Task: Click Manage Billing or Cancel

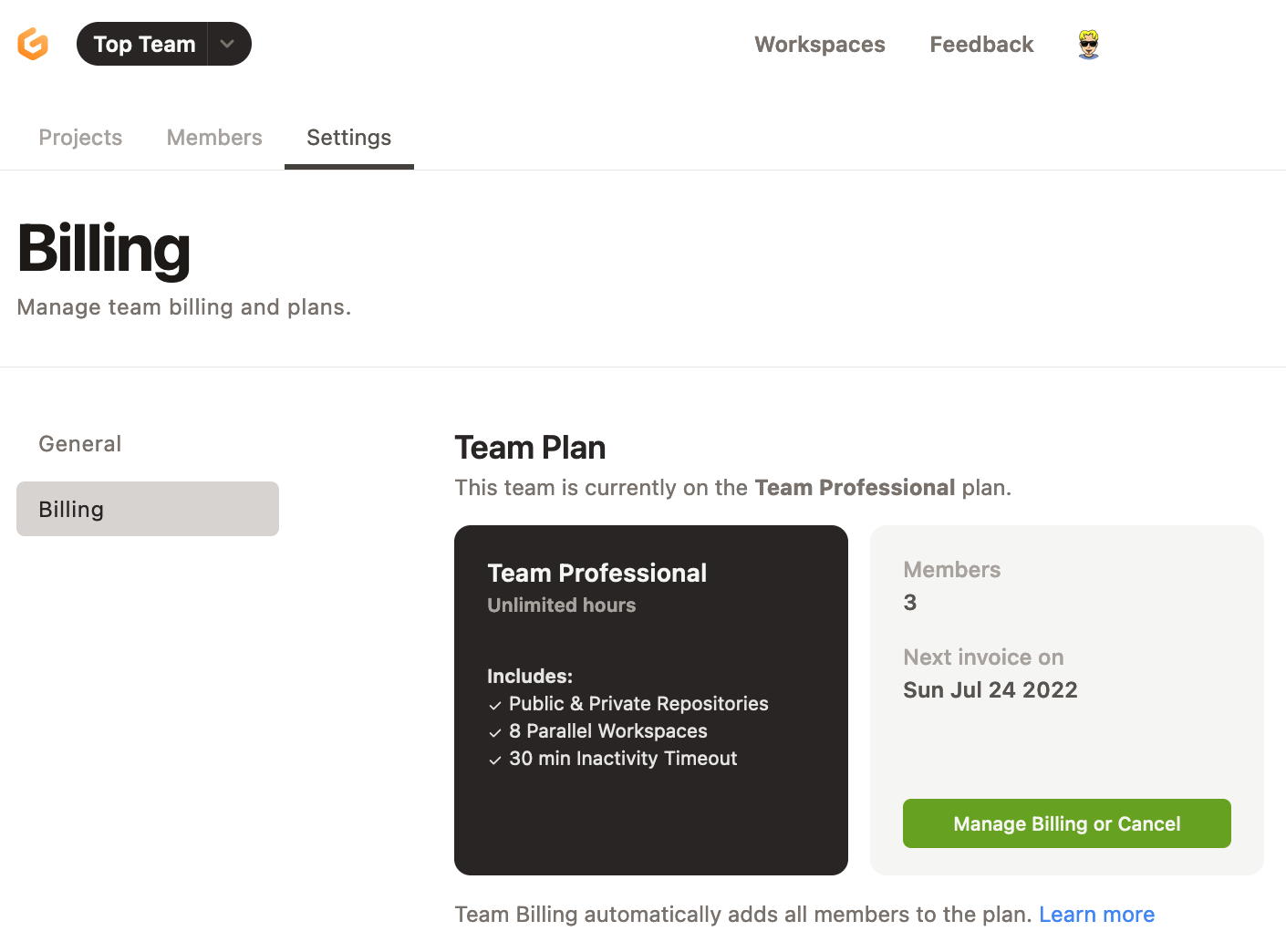Action: [x=1066, y=823]
